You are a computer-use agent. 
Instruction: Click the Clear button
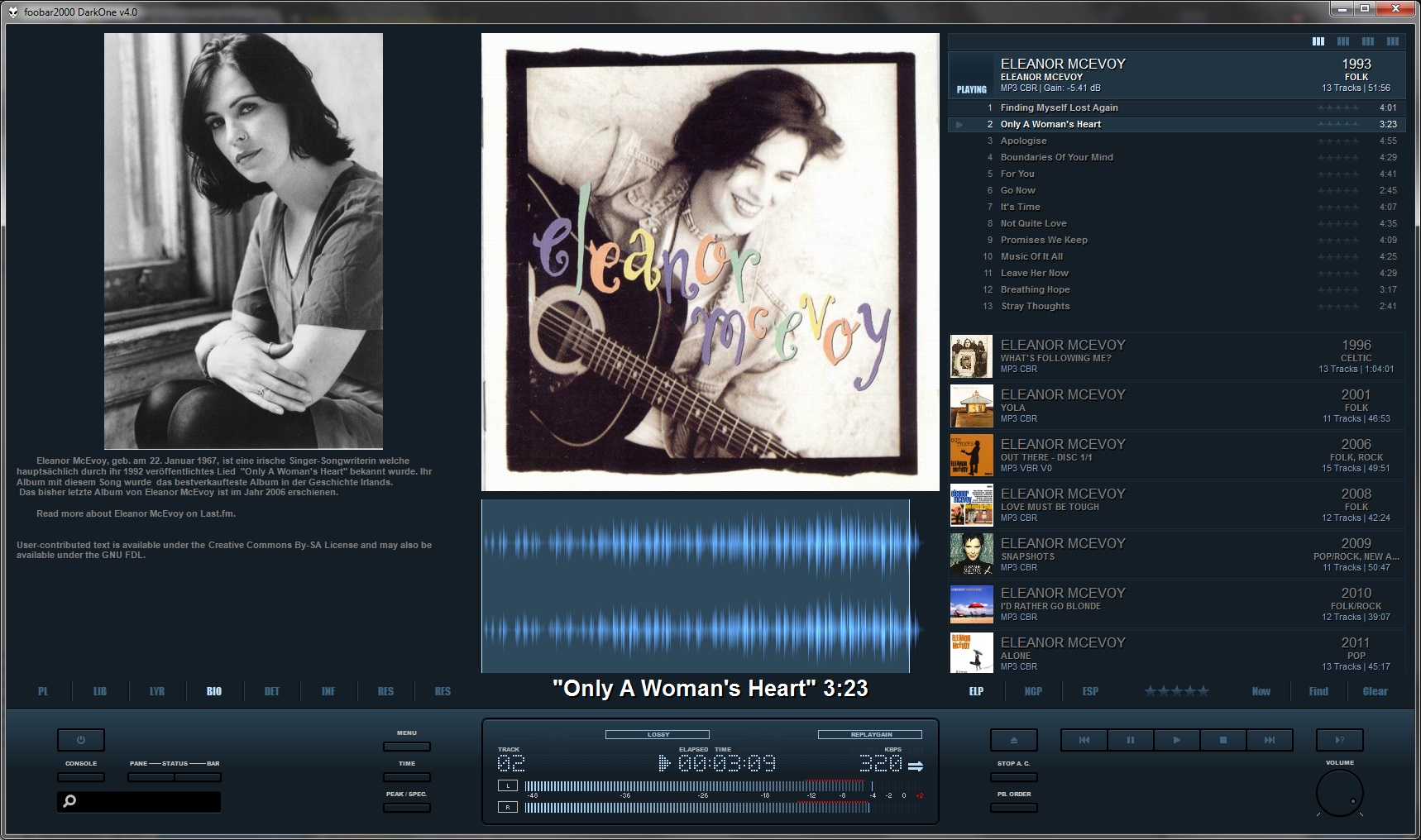coord(1376,691)
